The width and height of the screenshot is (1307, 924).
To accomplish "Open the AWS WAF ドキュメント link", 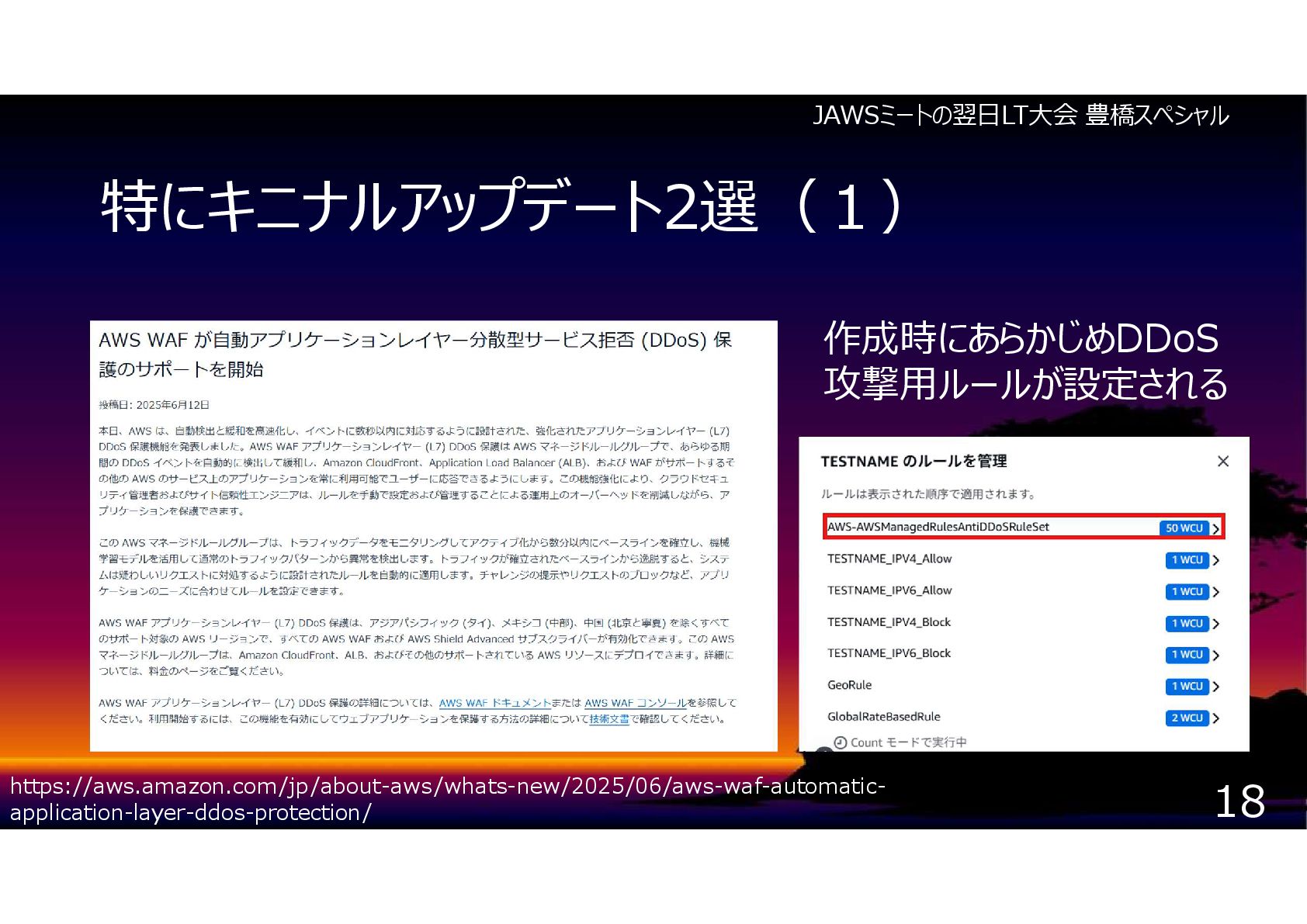I will click(x=494, y=703).
